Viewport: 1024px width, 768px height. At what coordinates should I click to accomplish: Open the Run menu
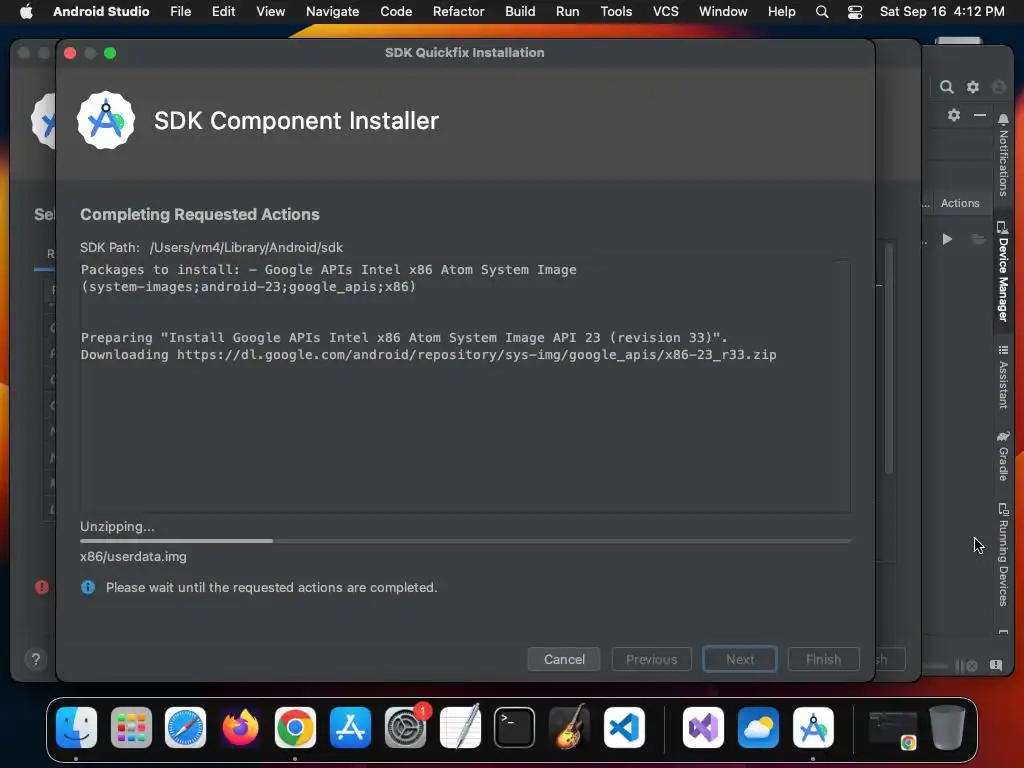[568, 12]
